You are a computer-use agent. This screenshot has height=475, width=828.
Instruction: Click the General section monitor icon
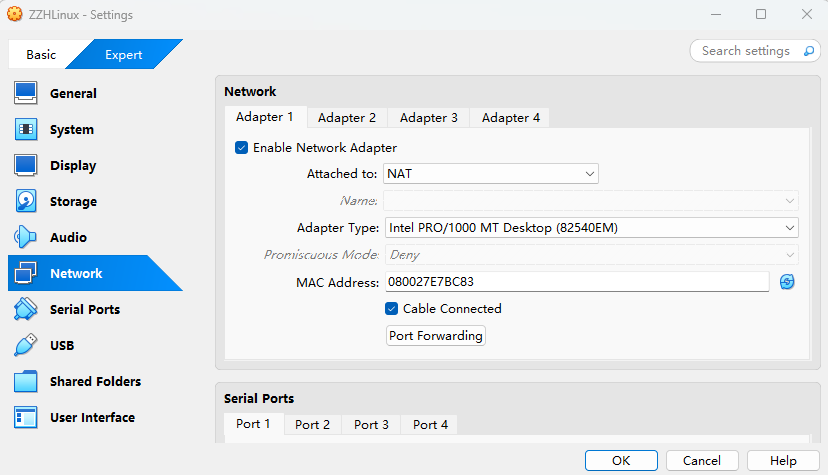[x=26, y=93]
